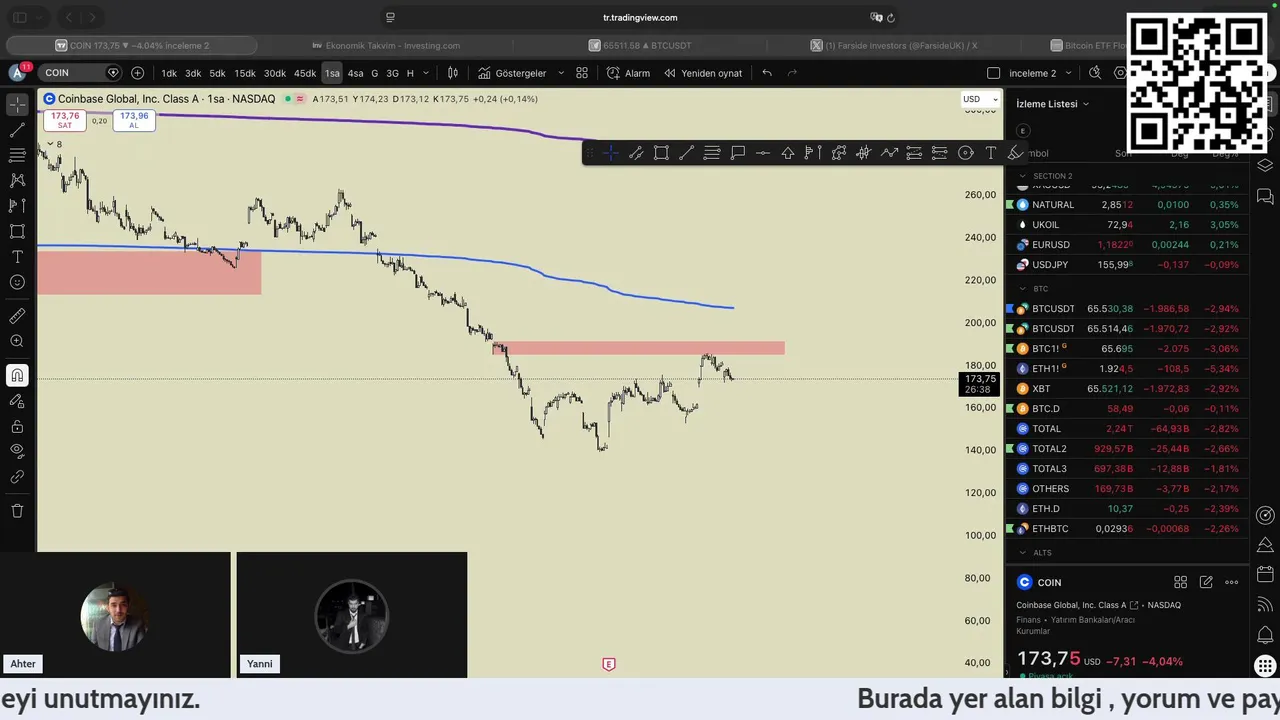Viewport: 1280px width, 720px height.
Task: Select the trend line tool in left sidebar
Action: tap(17, 130)
